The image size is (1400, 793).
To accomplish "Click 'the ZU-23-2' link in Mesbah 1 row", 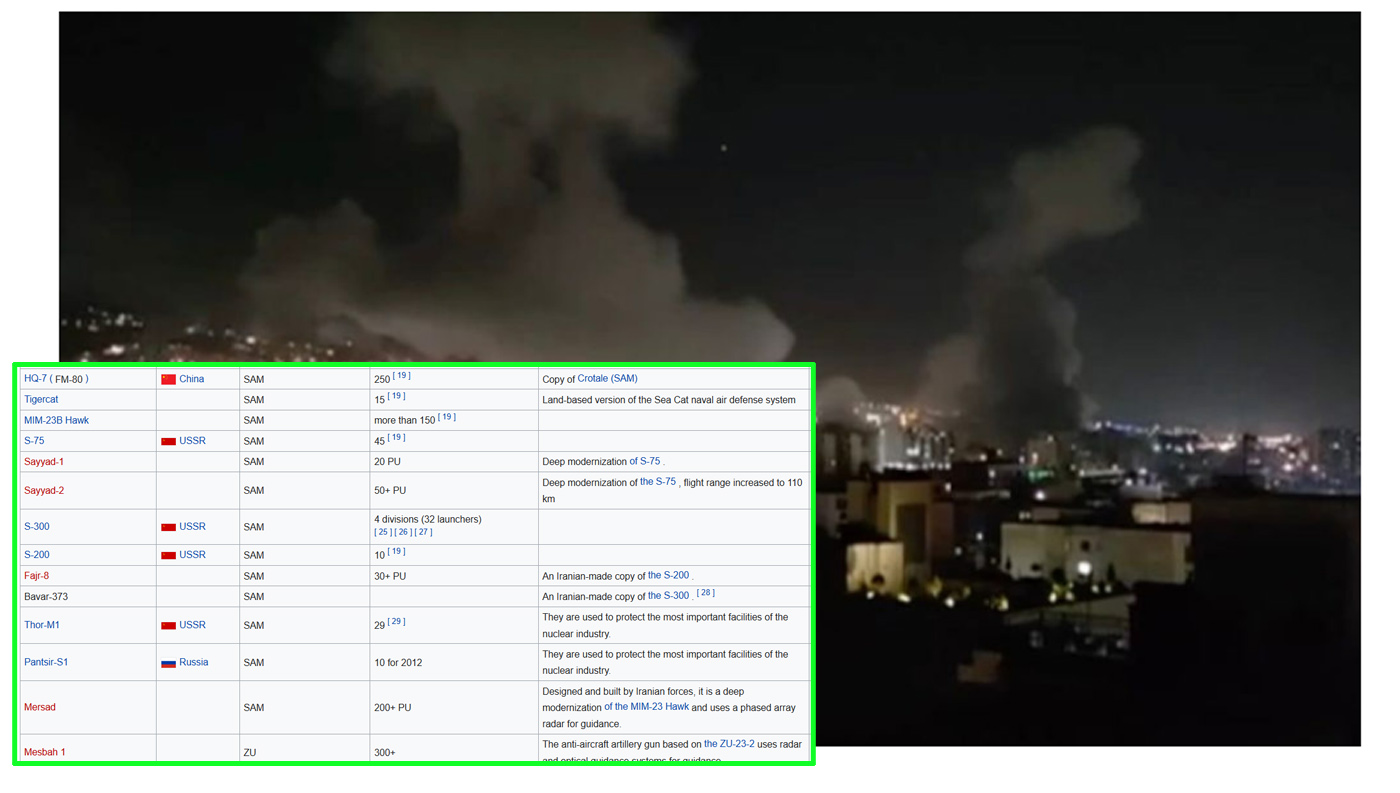I will point(729,743).
